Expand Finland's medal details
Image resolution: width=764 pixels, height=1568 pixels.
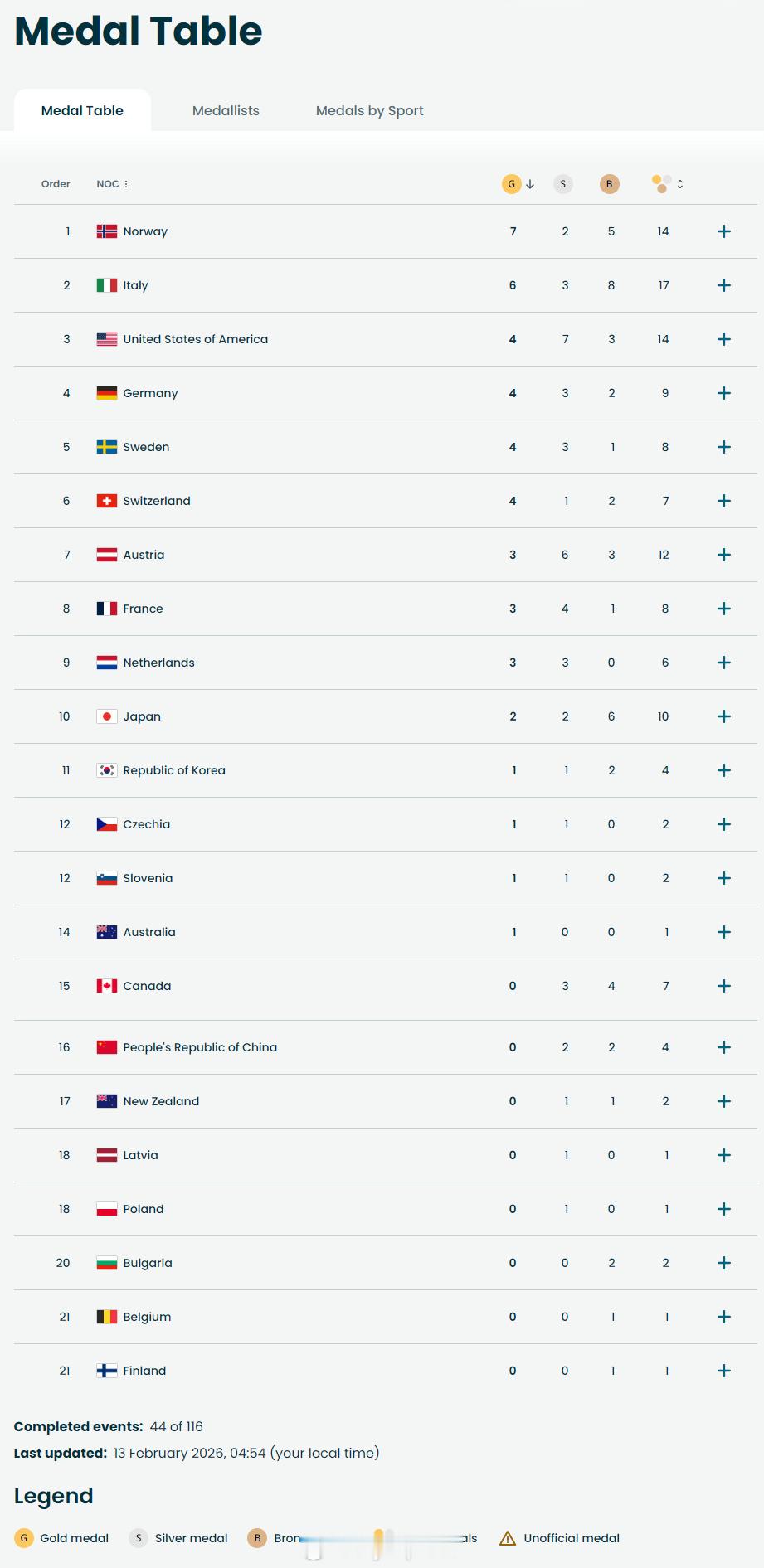point(723,1371)
